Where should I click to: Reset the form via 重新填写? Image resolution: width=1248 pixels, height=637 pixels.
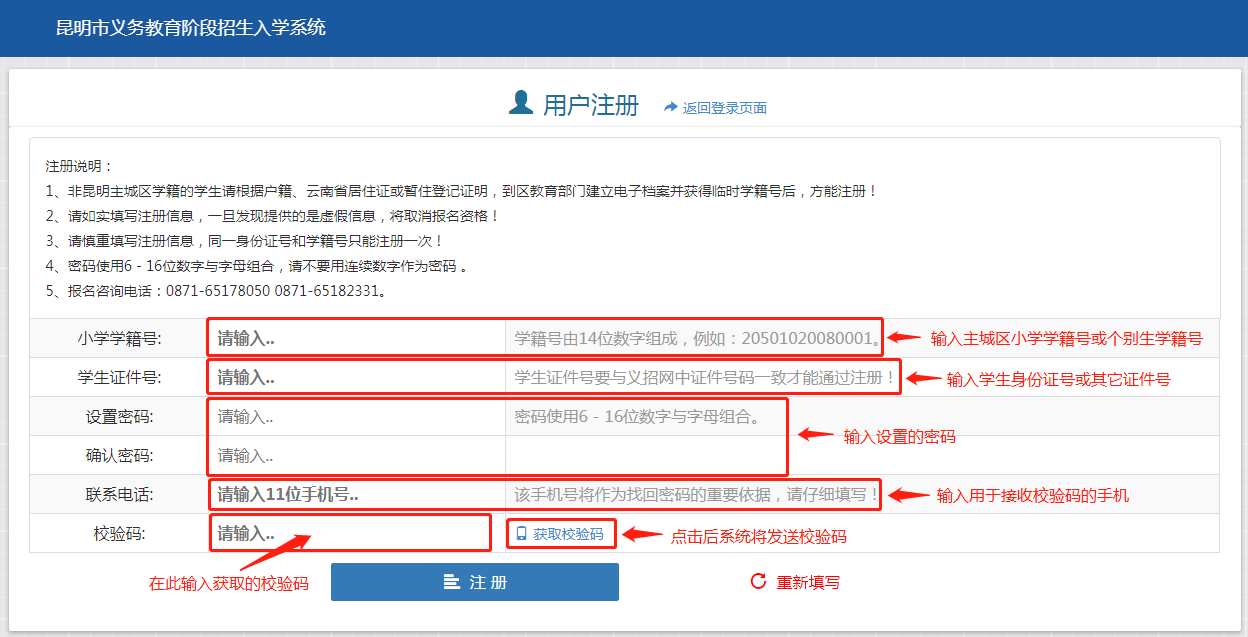point(807,582)
